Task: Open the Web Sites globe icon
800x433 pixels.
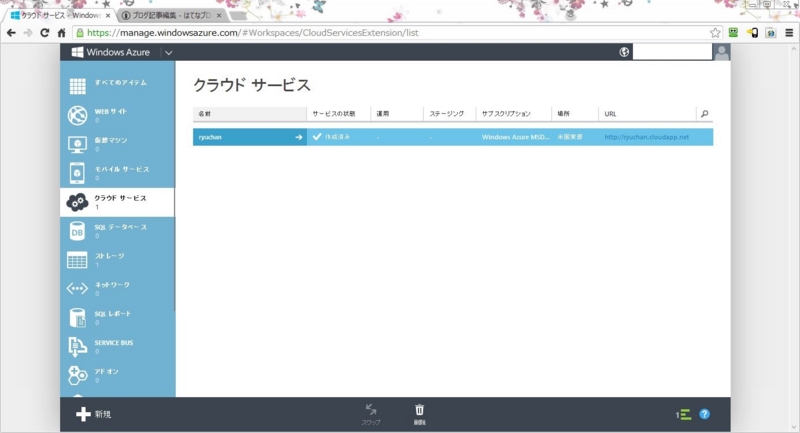Action: [x=78, y=115]
